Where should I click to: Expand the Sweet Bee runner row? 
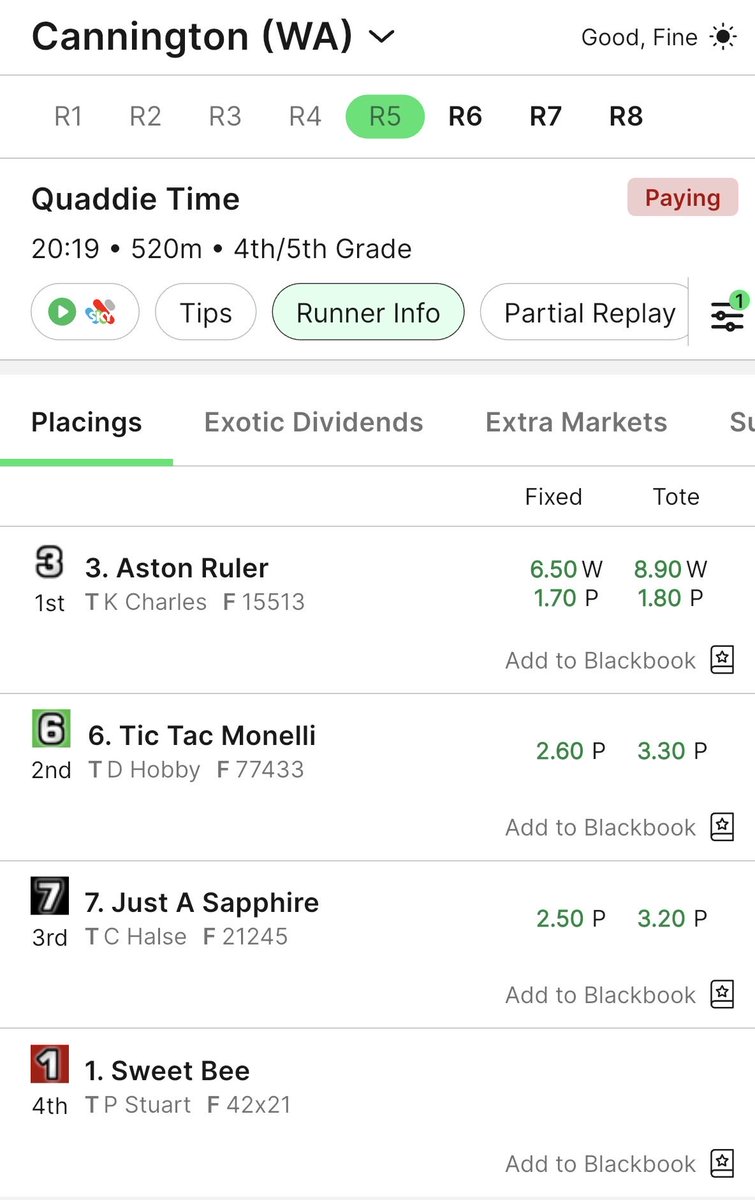coord(377,1112)
